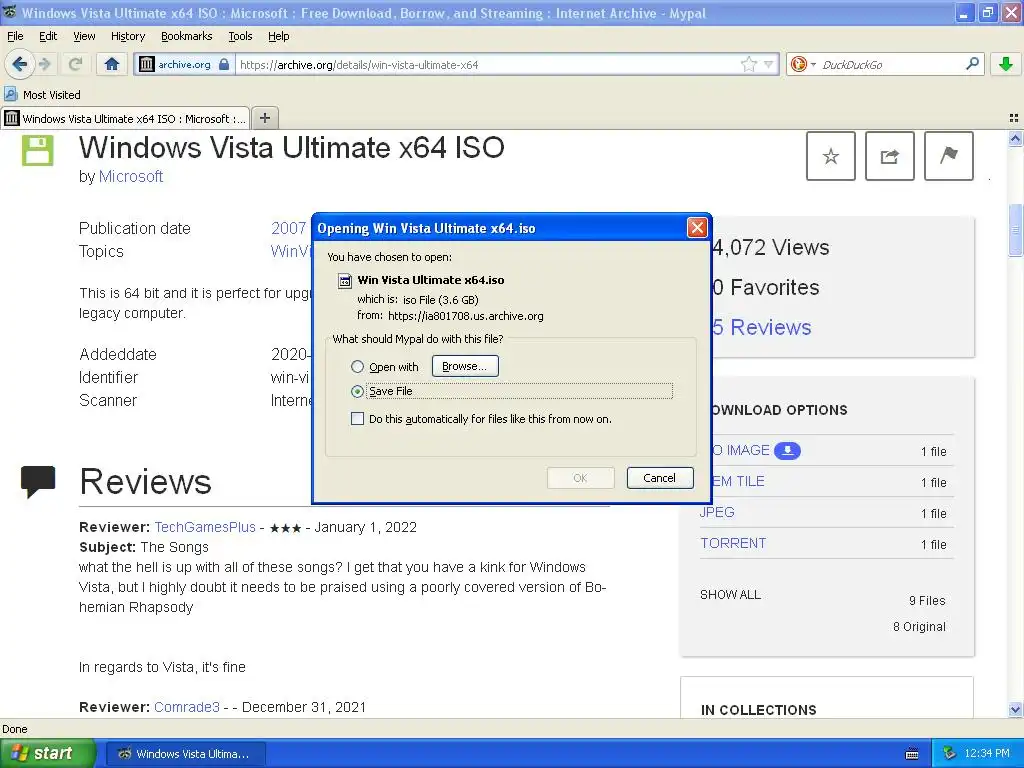
Task: Open the tab groups icon at tab bar end
Action: 1014,118
